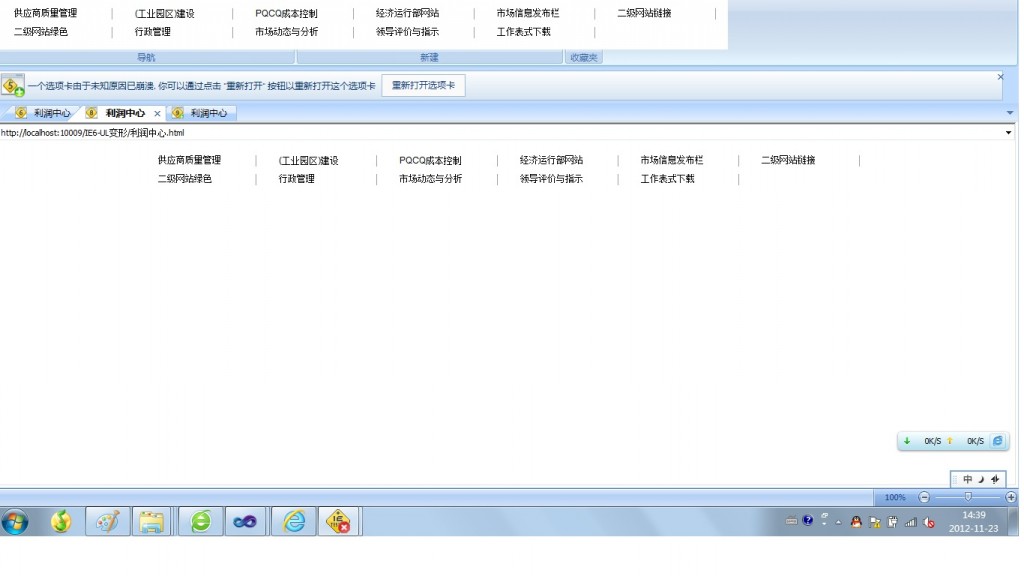Viewport: 1024px width, 576px height.
Task: Click the blue help tray icon
Action: click(x=808, y=520)
